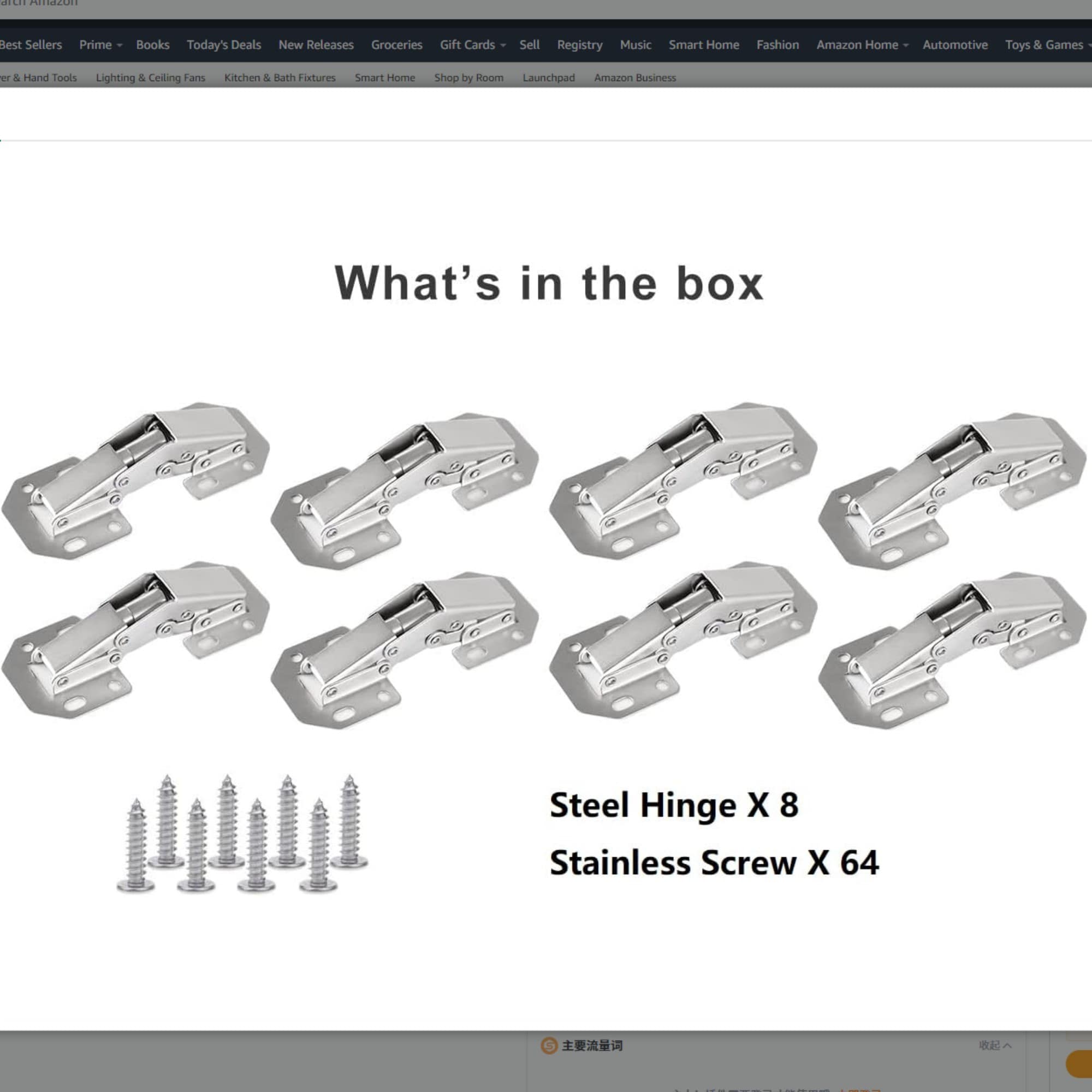The image size is (1092, 1092).
Task: Select Lighting & Ceiling Fans subnav
Action: tap(150, 78)
